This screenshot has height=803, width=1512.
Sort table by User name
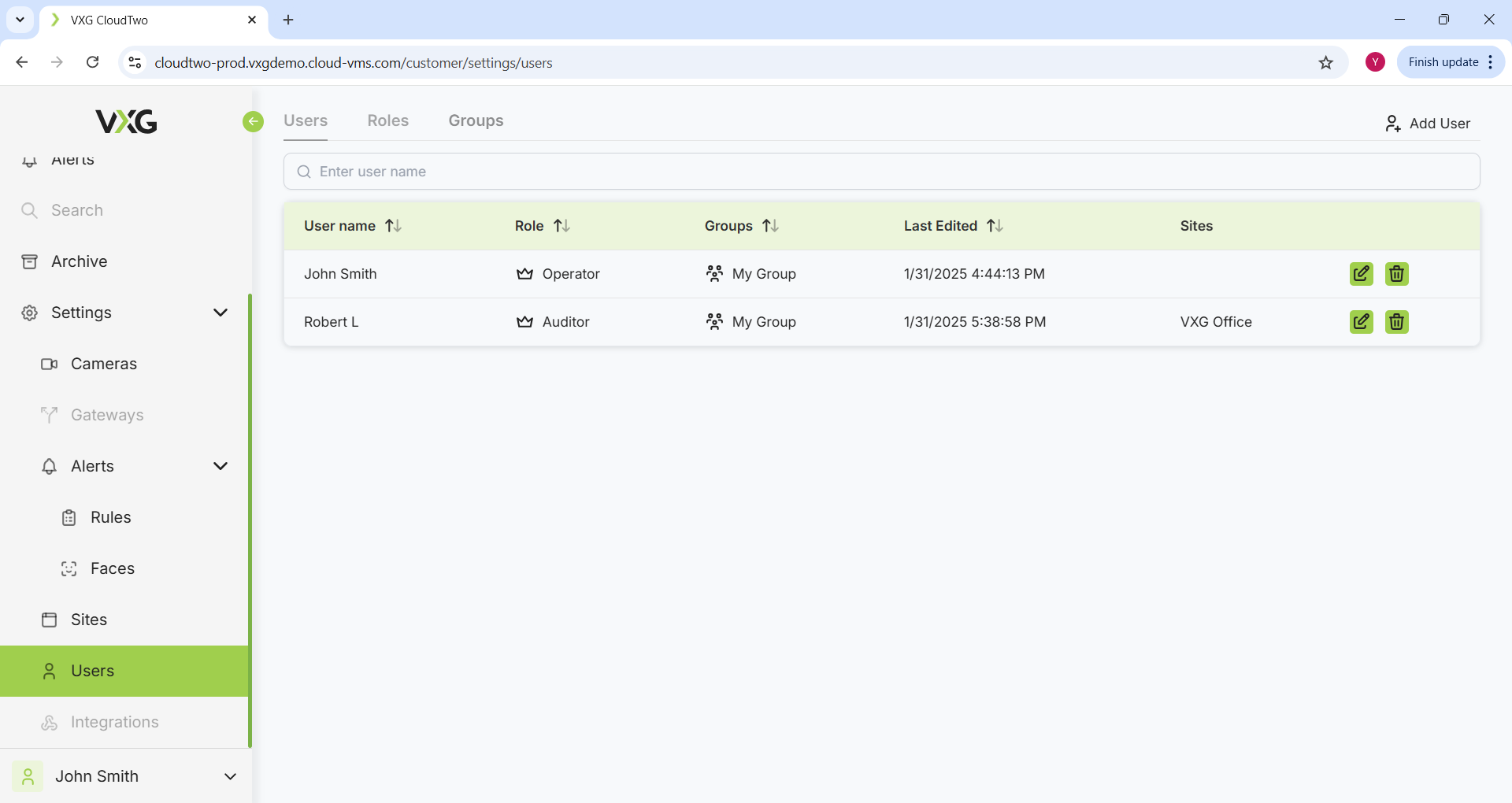pos(393,226)
